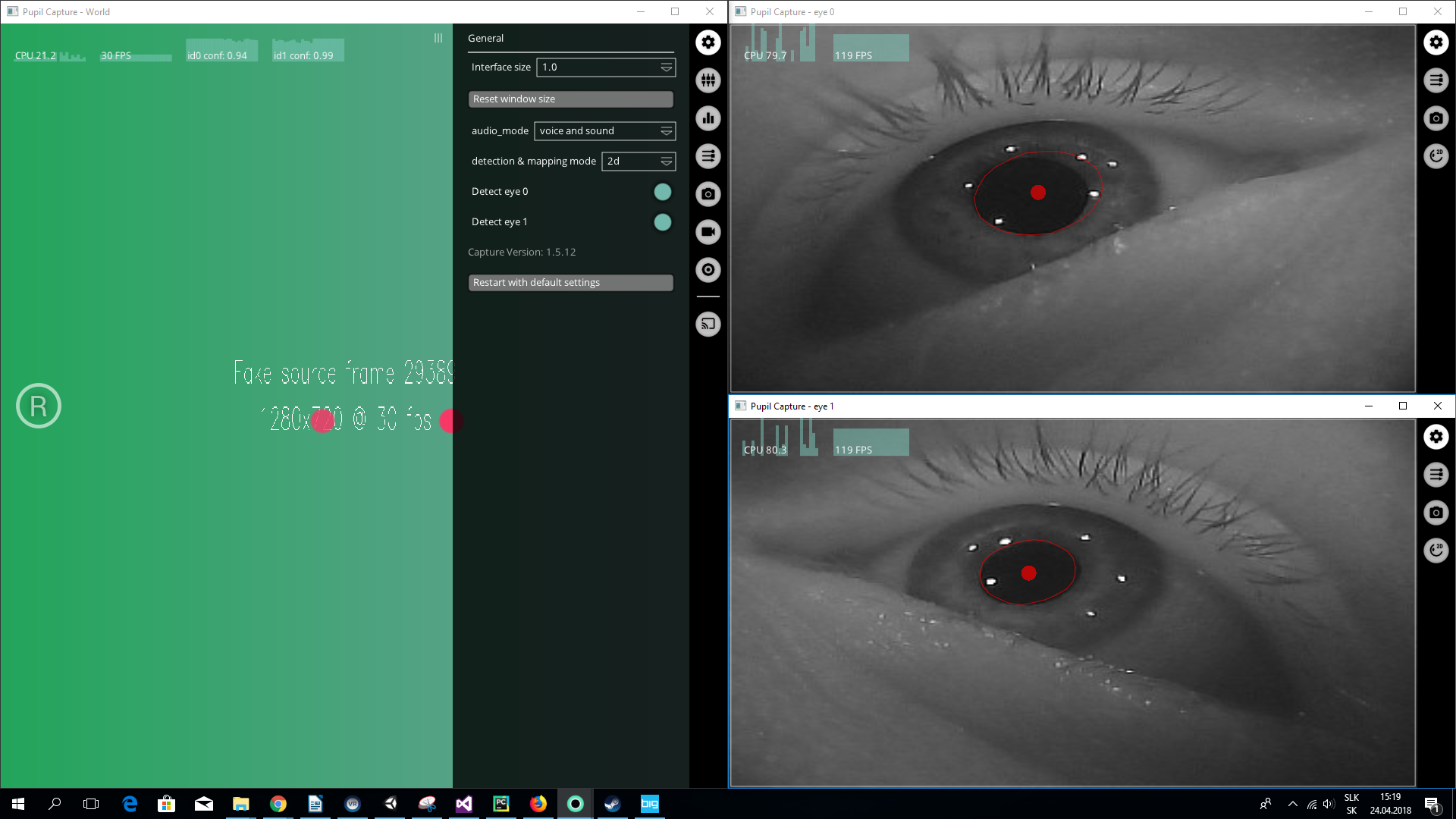Click the World 30 FPS graph

136,55
